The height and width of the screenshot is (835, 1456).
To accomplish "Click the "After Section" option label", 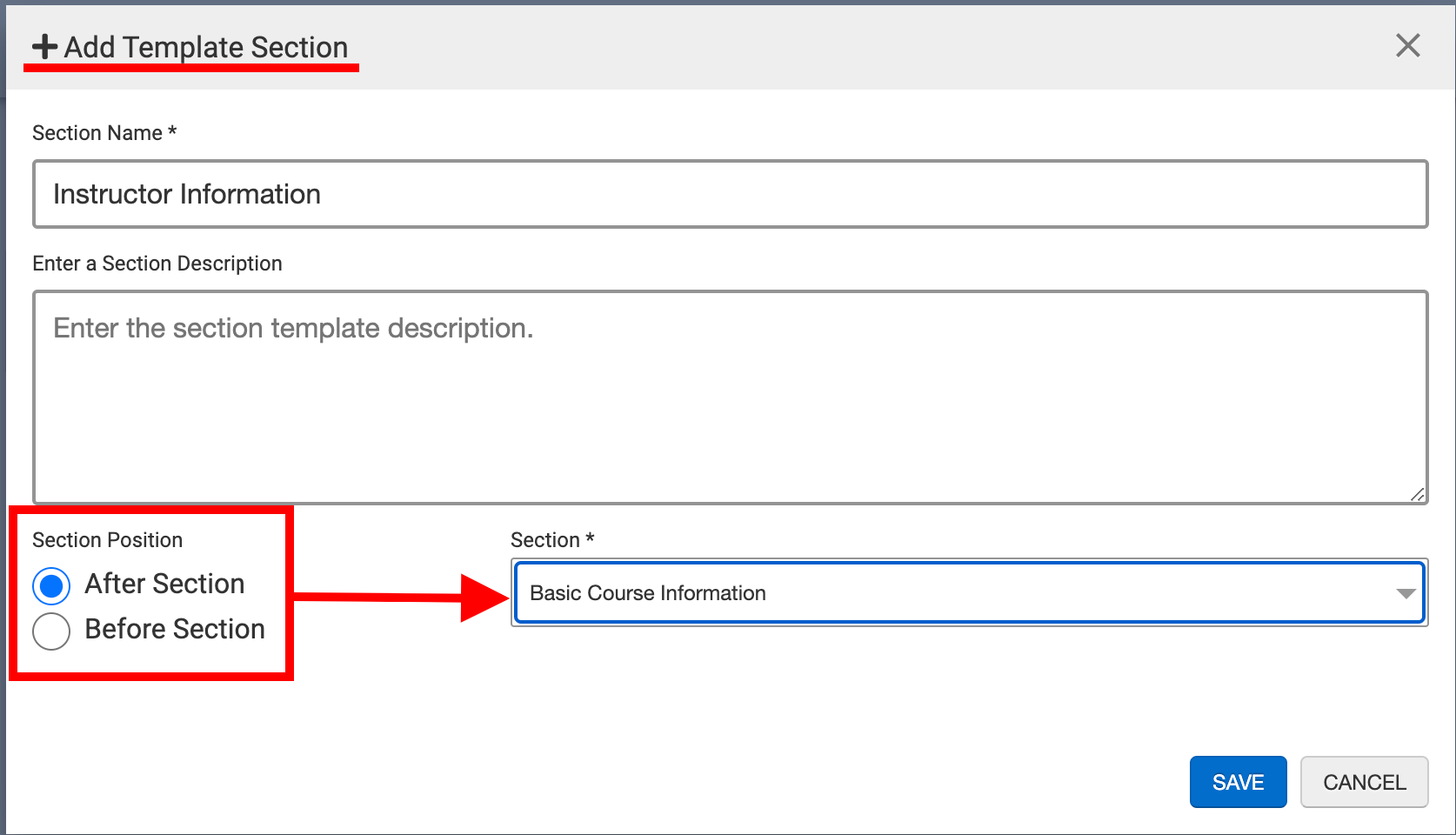I will coord(164,584).
